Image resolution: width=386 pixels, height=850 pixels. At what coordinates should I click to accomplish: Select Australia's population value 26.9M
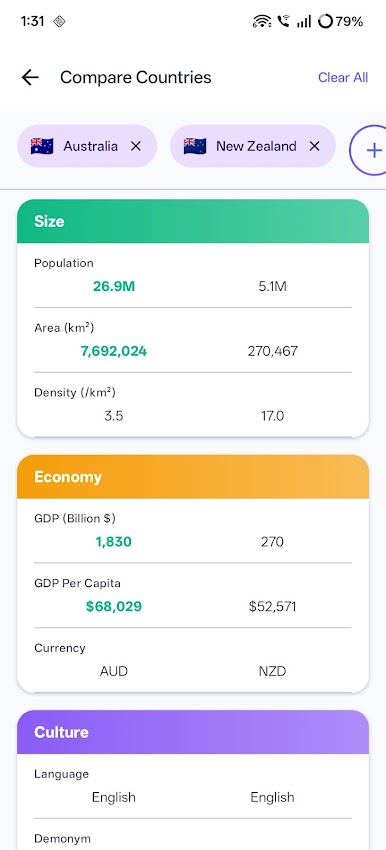(x=114, y=286)
